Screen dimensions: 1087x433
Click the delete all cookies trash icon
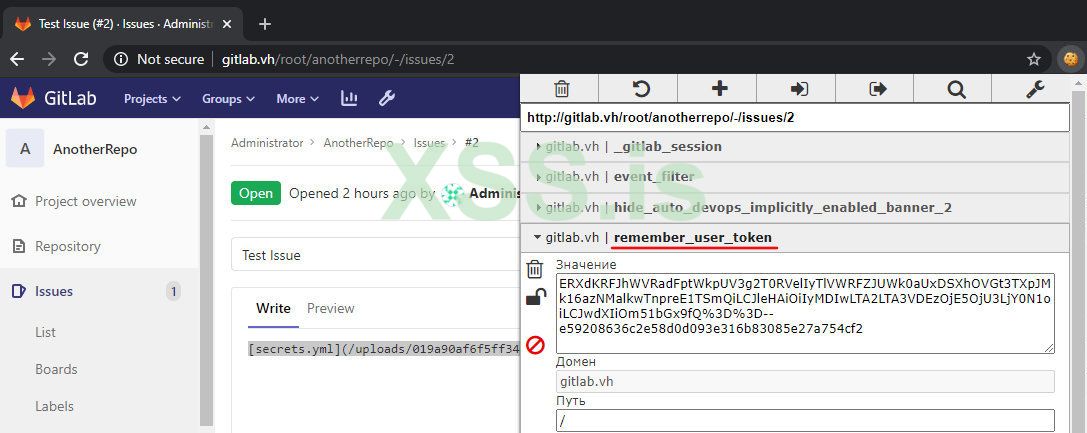(562, 89)
